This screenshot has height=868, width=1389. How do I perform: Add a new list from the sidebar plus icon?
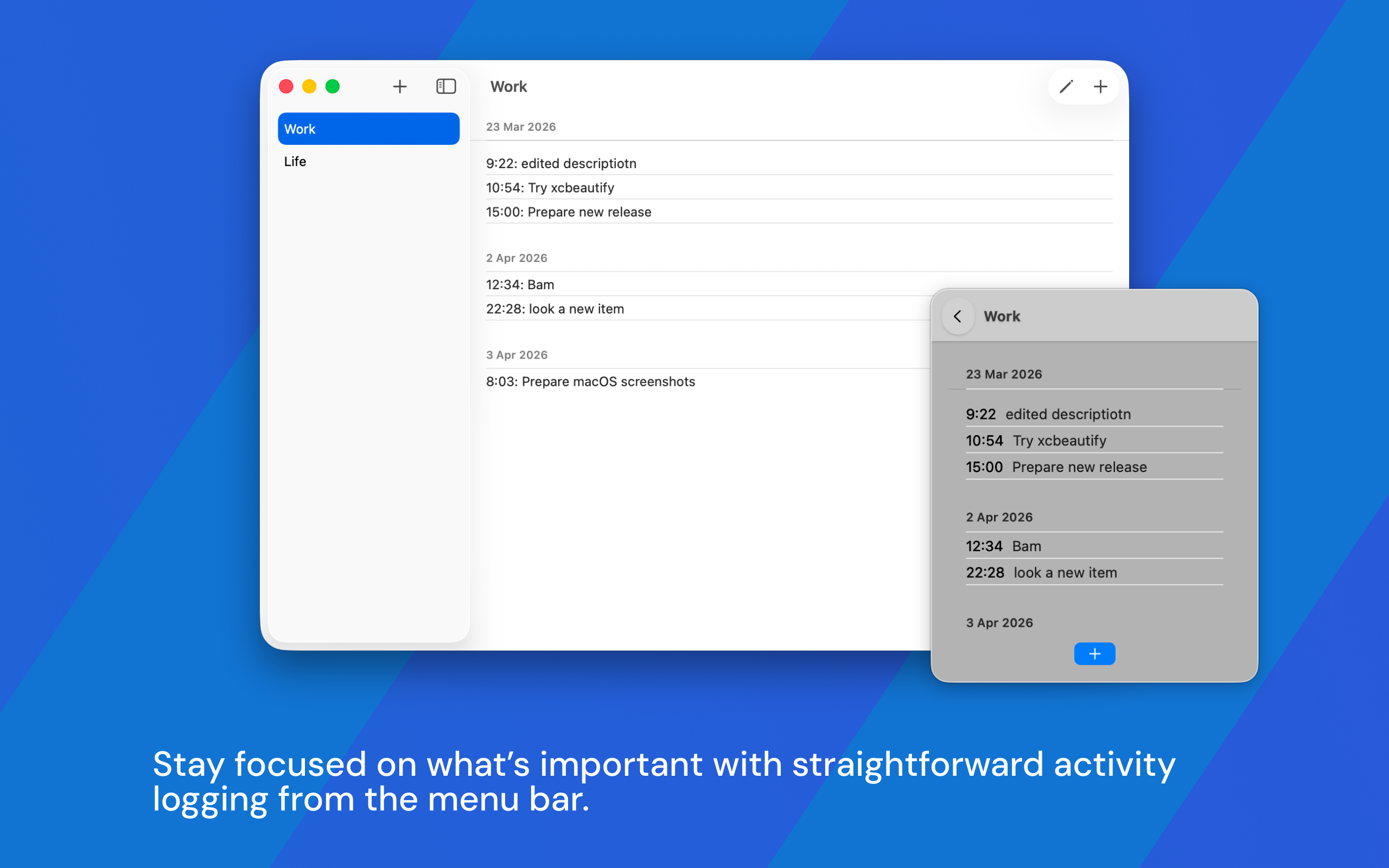pos(399,87)
